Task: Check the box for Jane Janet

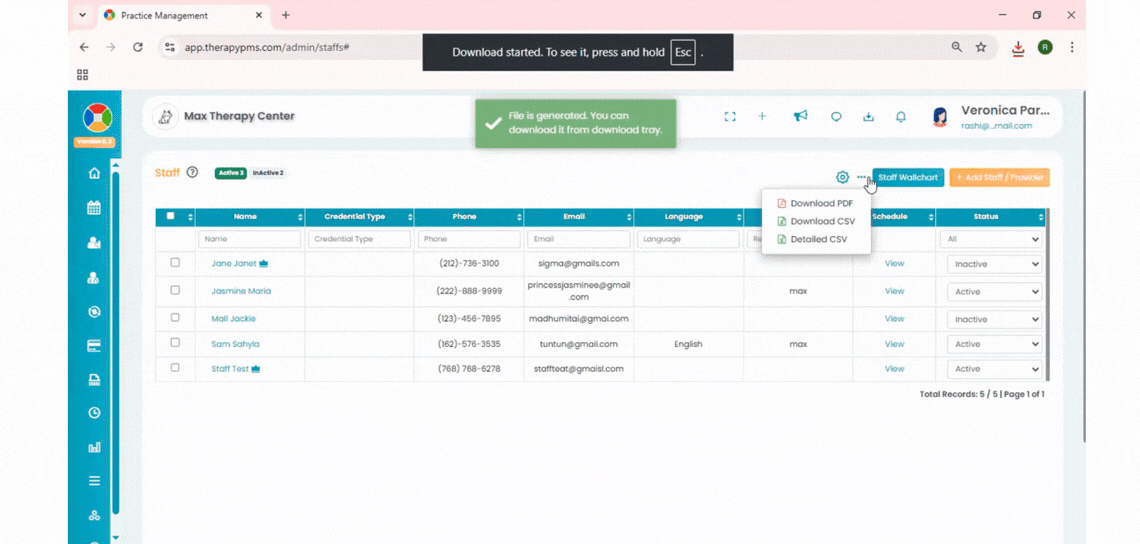Action: coord(175,263)
